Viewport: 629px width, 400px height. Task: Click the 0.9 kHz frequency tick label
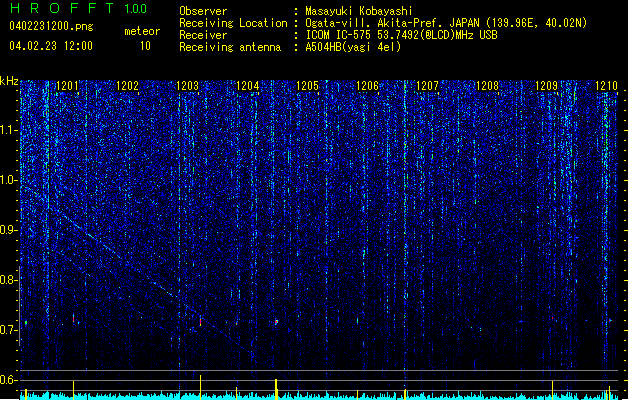tap(8, 230)
